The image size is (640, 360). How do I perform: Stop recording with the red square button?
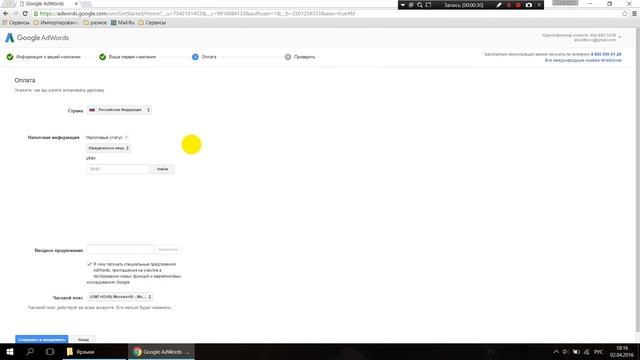518,5
